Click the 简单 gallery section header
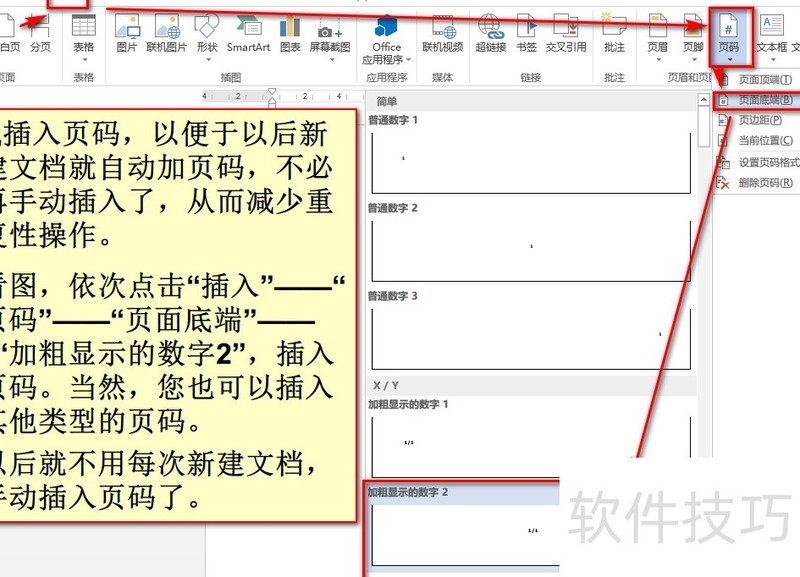 coord(531,102)
